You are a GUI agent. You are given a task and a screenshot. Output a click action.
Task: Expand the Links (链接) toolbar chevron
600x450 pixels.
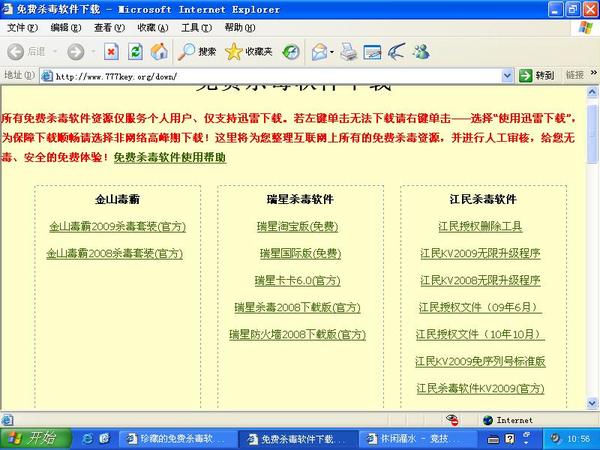point(594,73)
